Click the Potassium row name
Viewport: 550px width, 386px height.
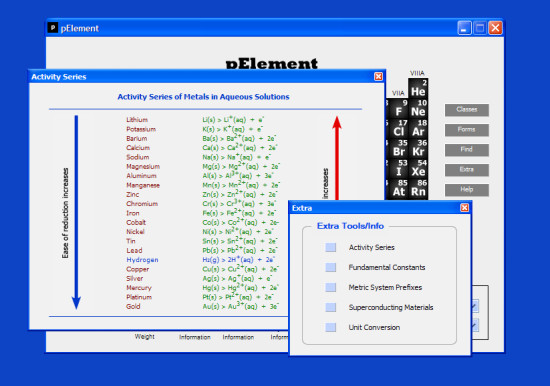pyautogui.click(x=141, y=129)
